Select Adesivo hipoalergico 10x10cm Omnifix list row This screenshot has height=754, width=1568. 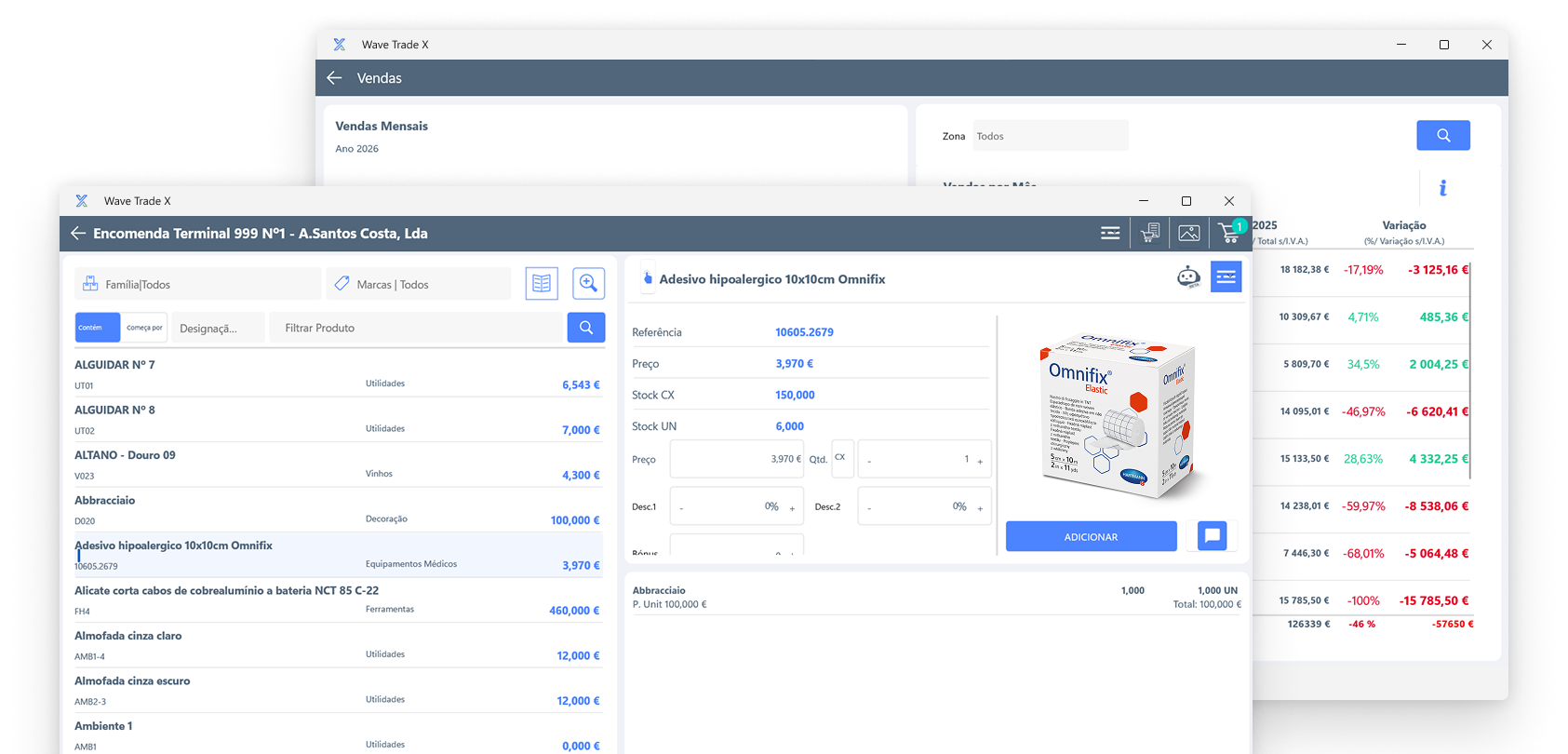click(x=339, y=555)
